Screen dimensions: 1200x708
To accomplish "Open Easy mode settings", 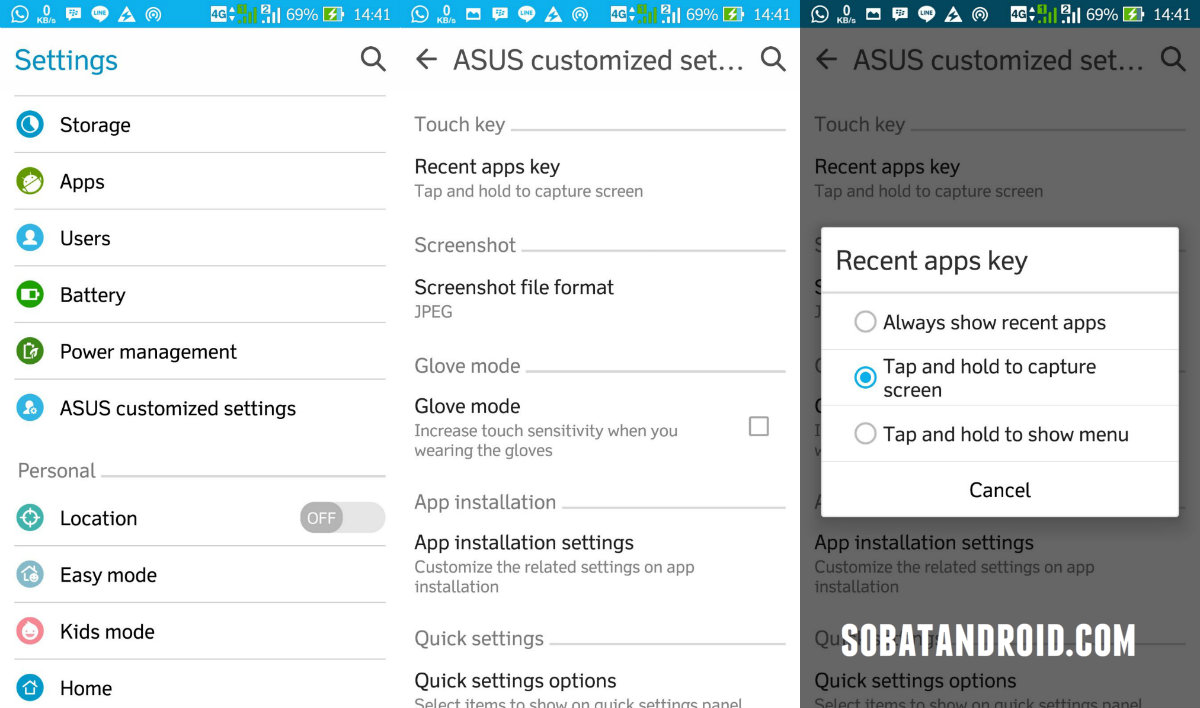I will [x=200, y=575].
